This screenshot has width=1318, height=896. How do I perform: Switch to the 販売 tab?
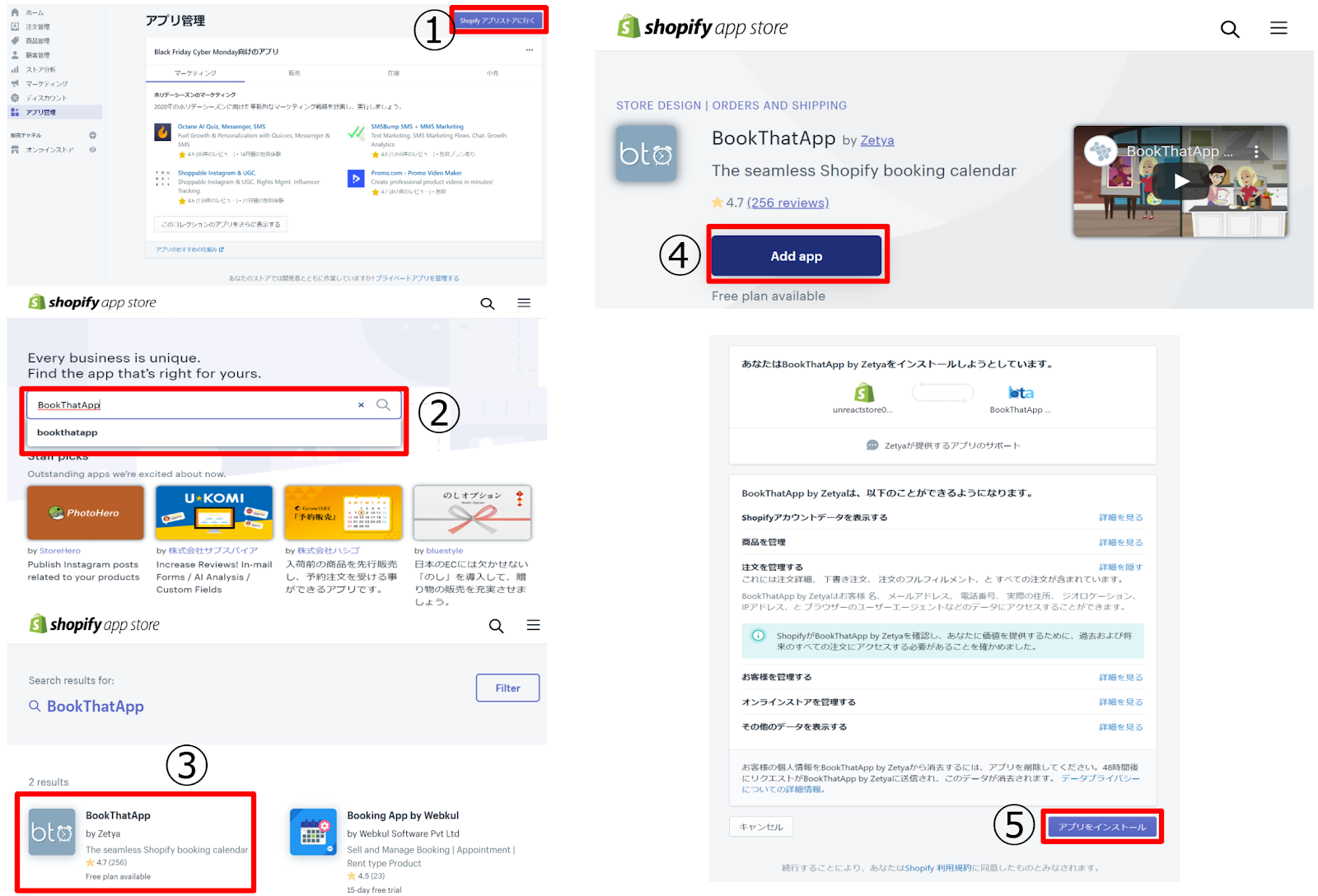[x=294, y=73]
